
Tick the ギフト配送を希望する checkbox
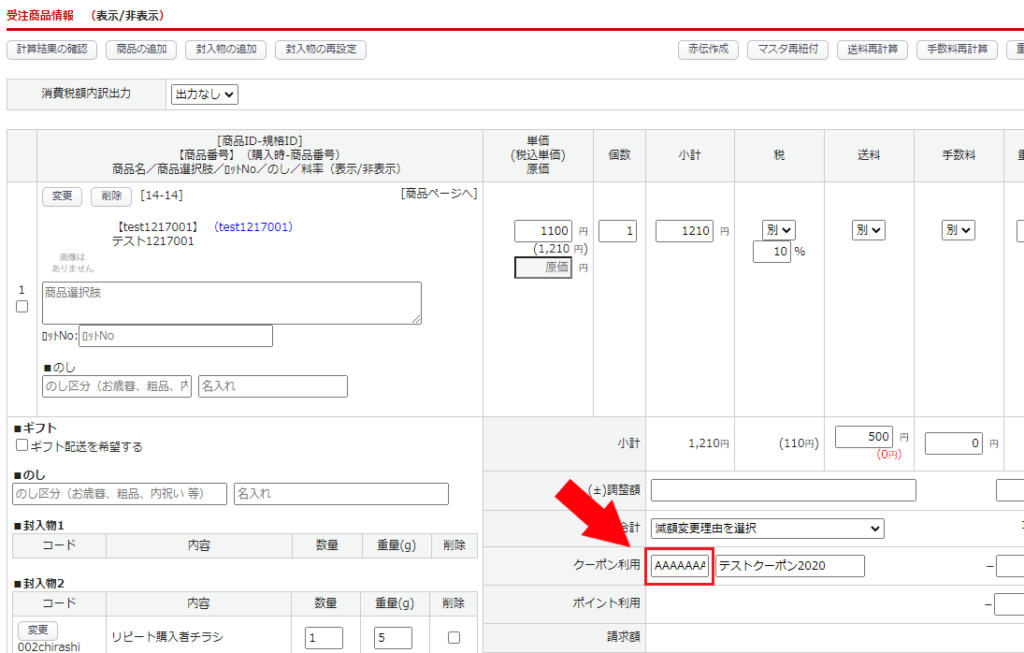pyautogui.click(x=22, y=446)
